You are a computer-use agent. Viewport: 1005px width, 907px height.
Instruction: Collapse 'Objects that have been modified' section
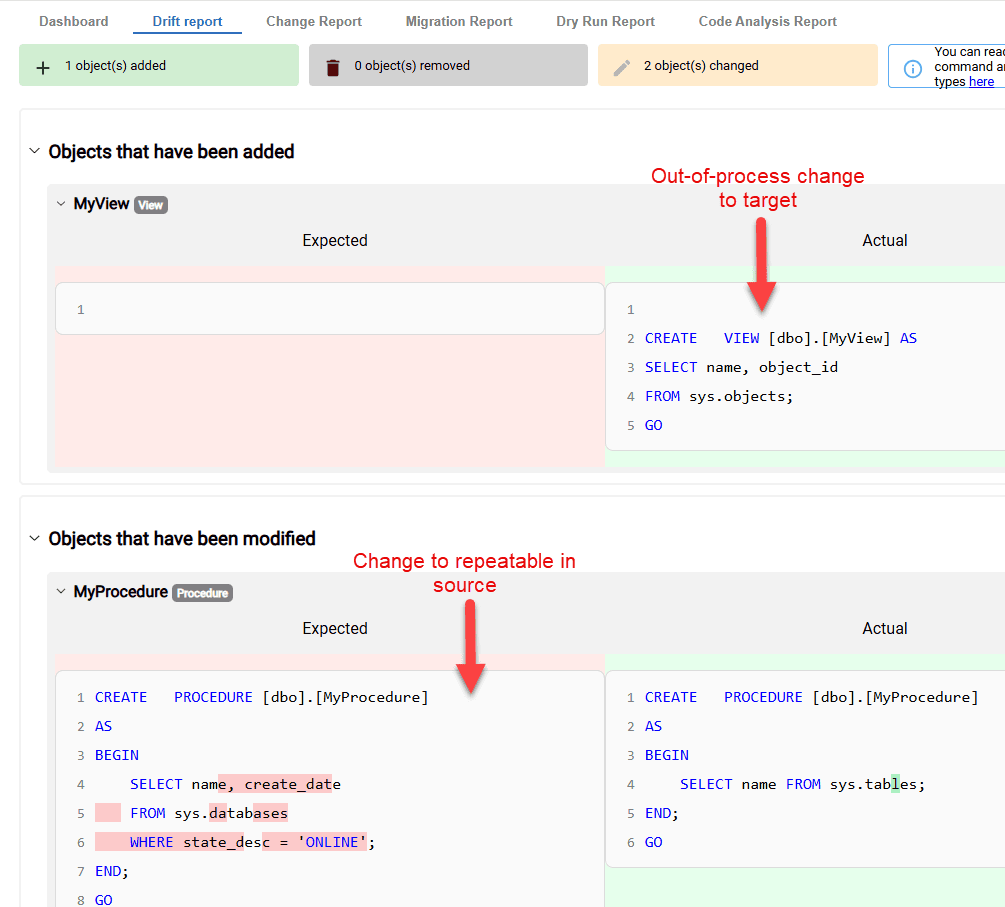(35, 538)
